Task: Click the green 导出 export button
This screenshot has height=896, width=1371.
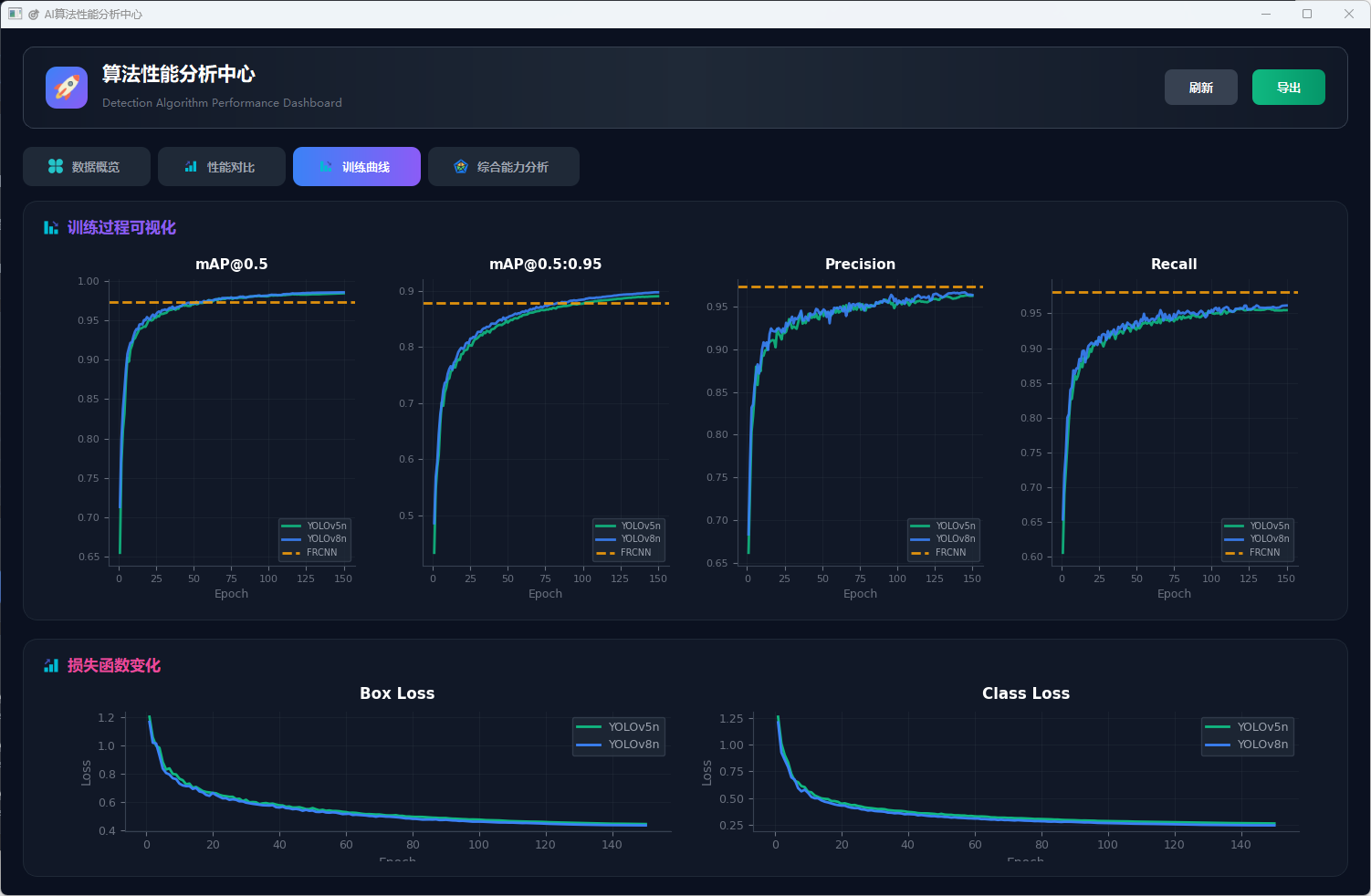Action: 1288,88
